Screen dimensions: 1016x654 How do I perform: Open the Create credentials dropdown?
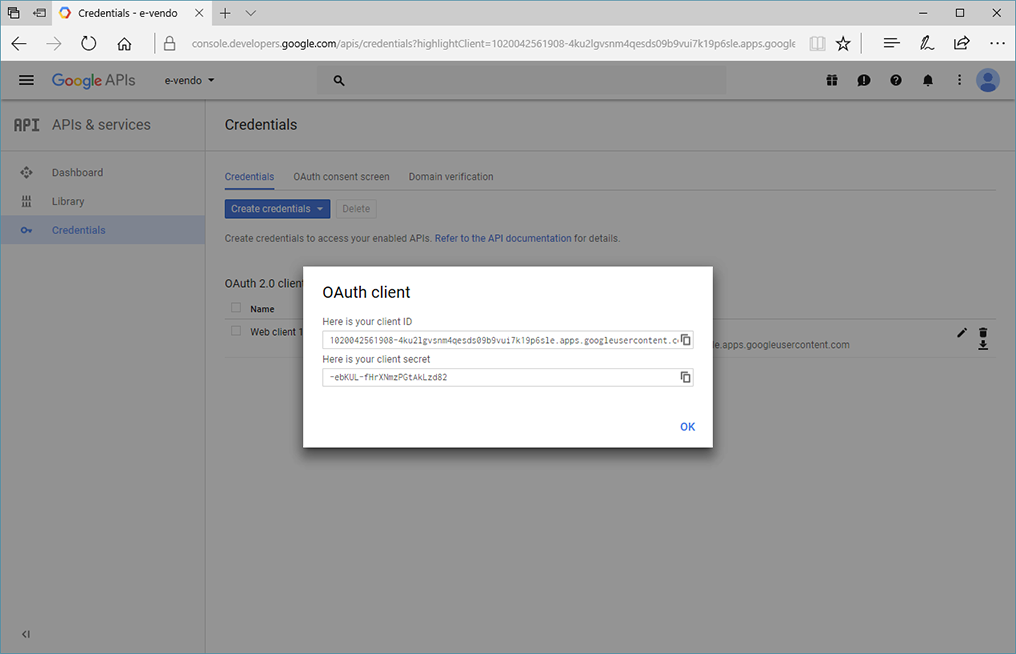(277, 209)
